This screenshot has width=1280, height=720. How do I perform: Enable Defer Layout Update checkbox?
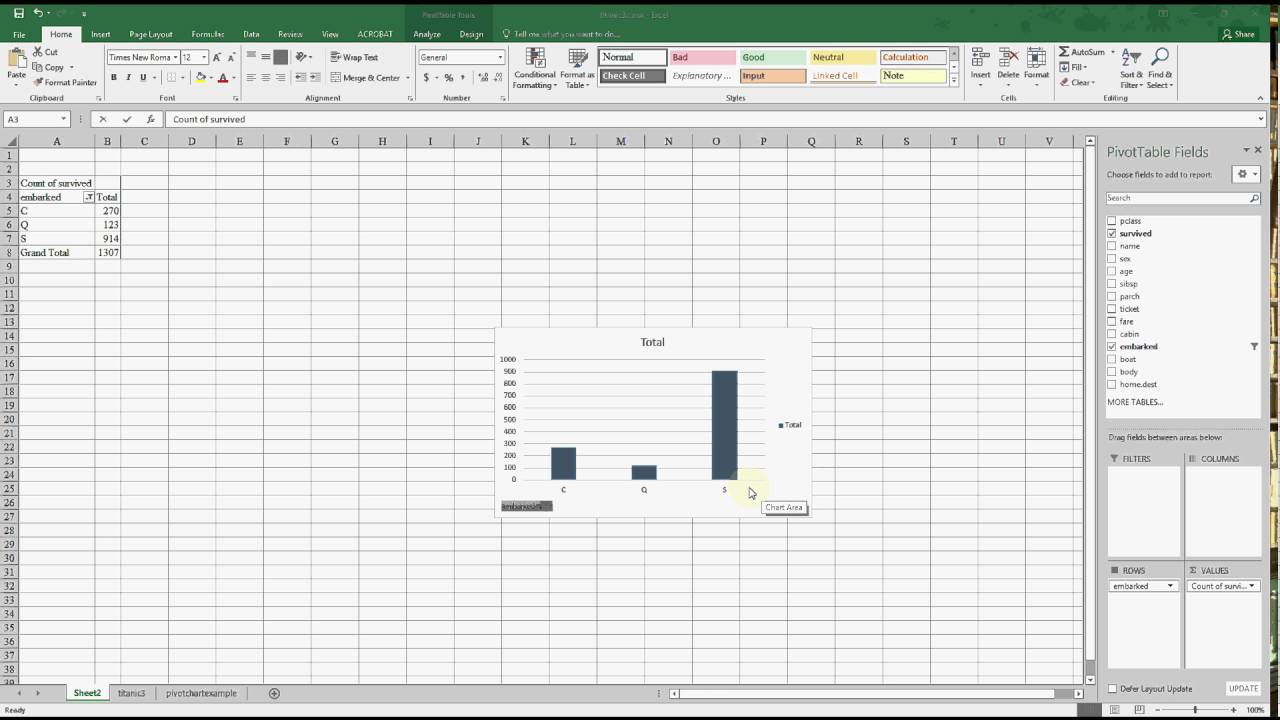pyautogui.click(x=1112, y=689)
